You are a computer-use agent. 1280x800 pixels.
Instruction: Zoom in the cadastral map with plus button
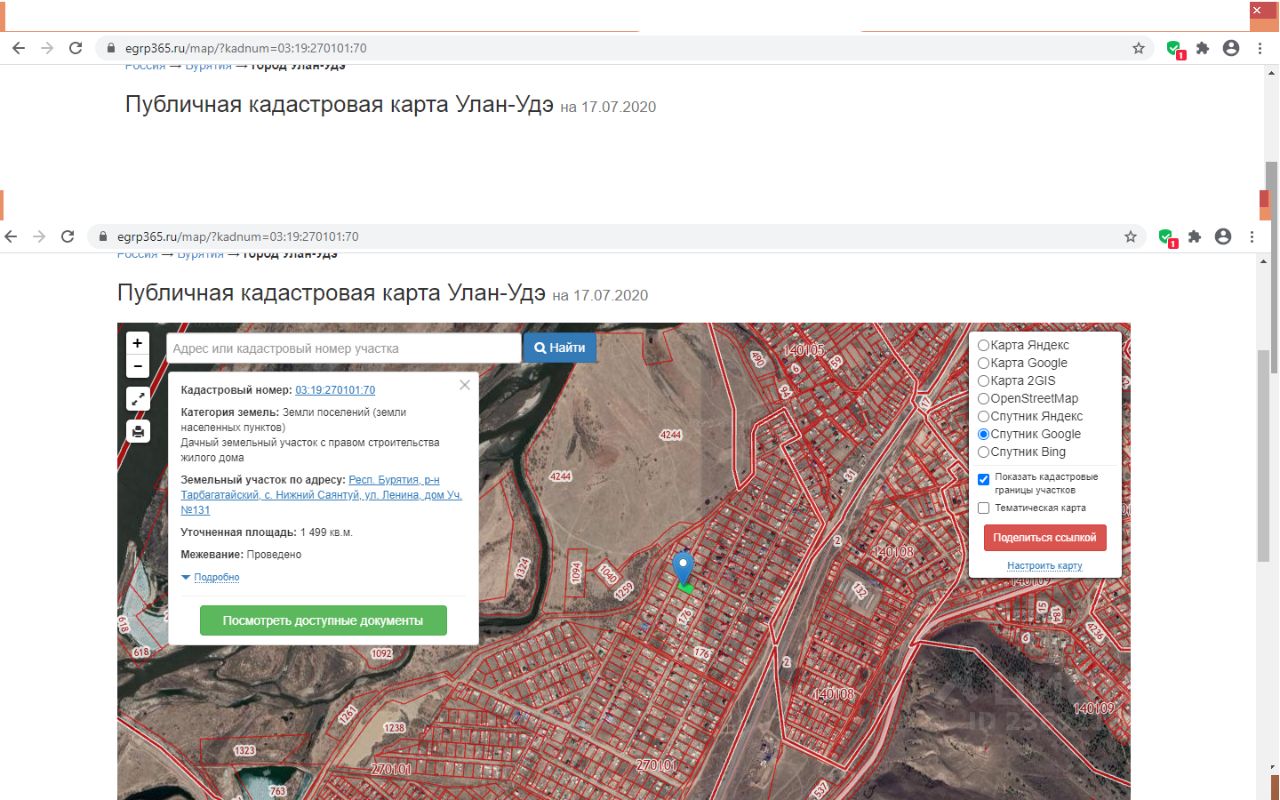pyautogui.click(x=138, y=343)
